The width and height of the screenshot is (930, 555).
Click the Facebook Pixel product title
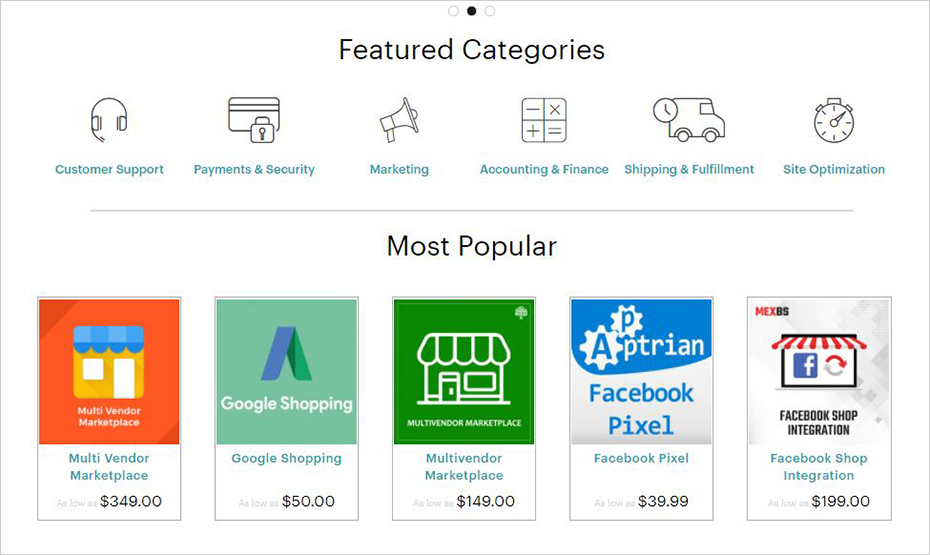point(641,459)
